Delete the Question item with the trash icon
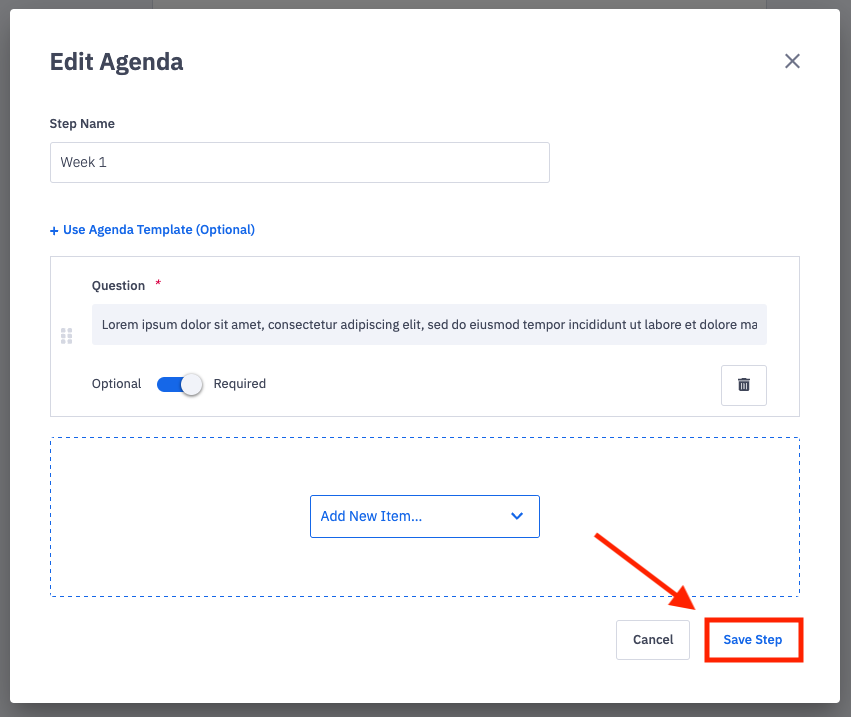This screenshot has height=717, width=851. (743, 385)
